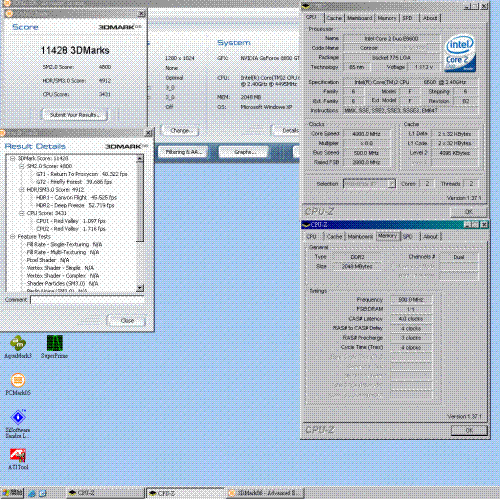Select Vertex Shader - Simple row

click(60, 268)
